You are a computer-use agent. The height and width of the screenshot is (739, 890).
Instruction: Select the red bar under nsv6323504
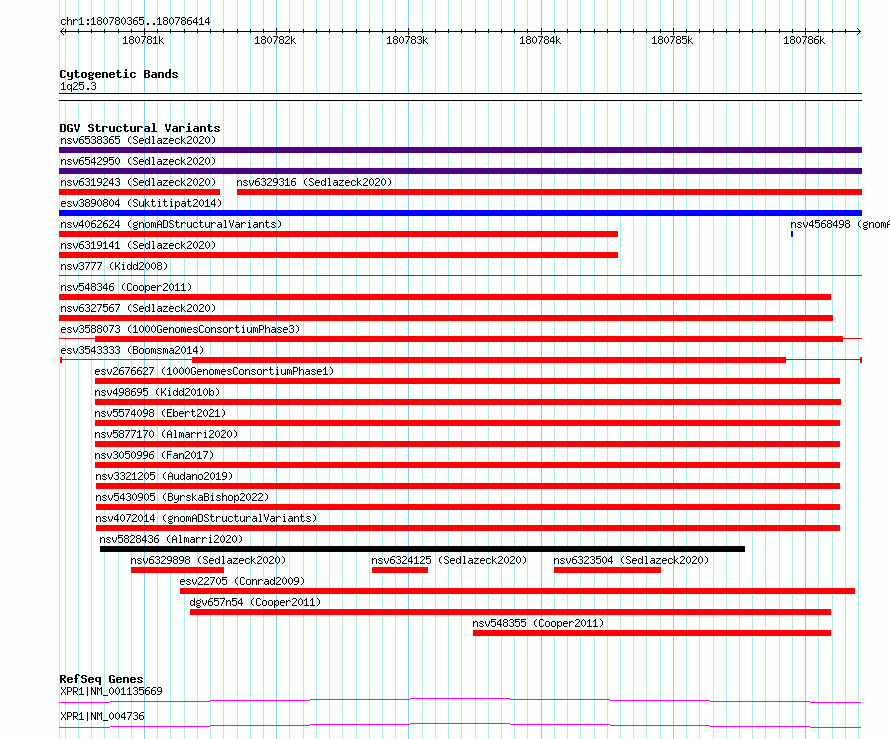[x=607, y=570]
